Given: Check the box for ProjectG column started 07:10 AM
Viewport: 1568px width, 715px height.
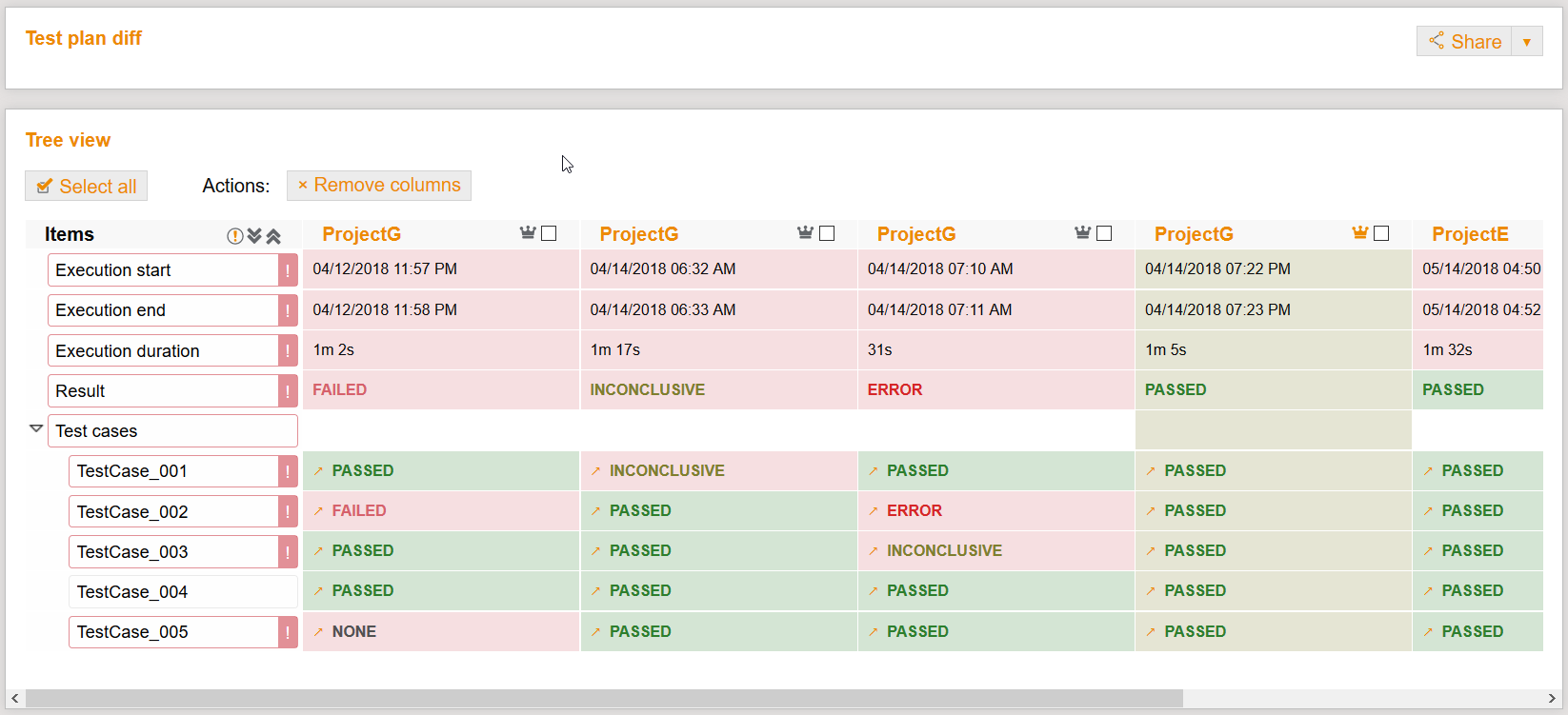Looking at the screenshot, I should click(x=1104, y=233).
